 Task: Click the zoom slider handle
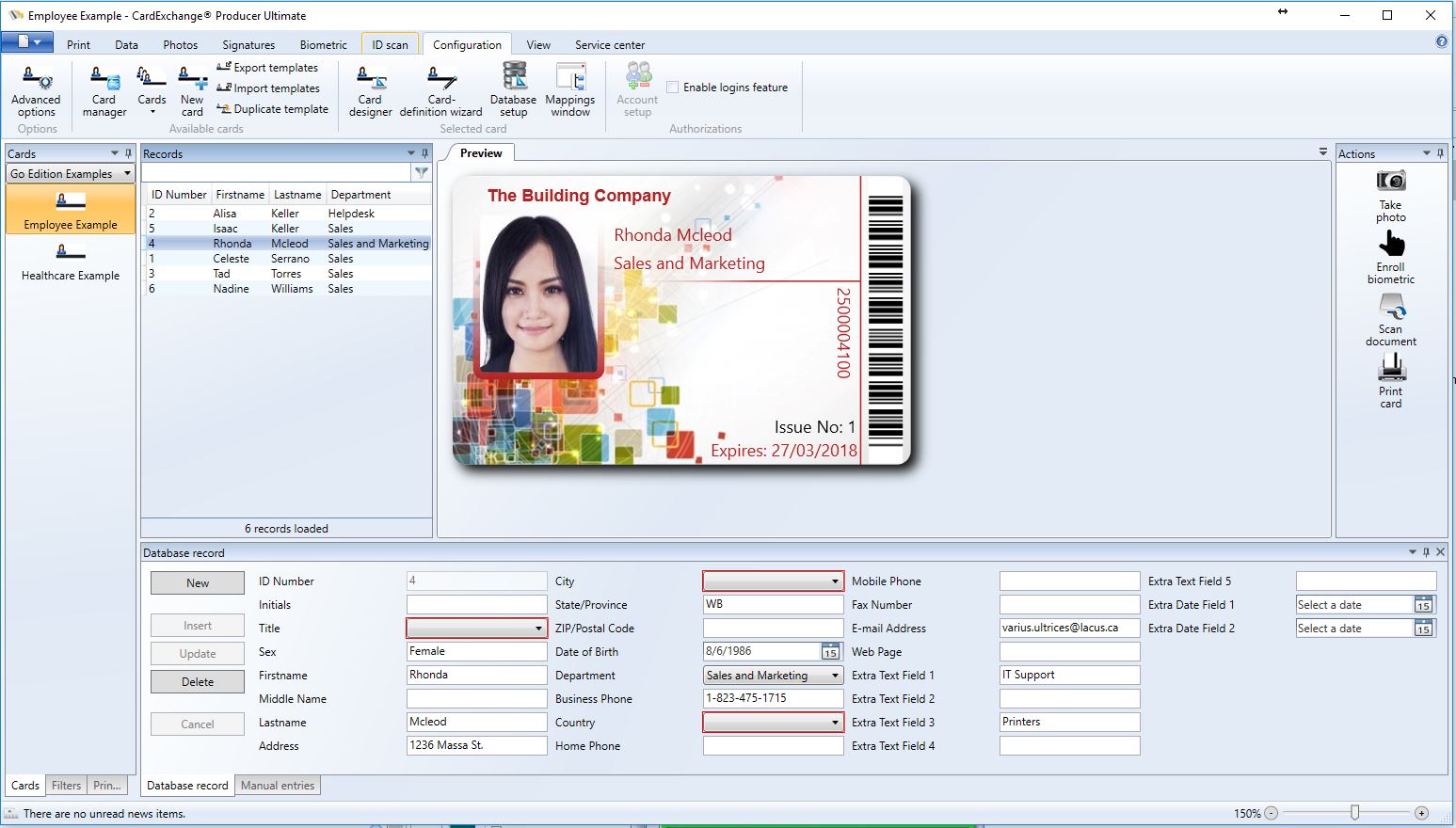[x=1354, y=813]
